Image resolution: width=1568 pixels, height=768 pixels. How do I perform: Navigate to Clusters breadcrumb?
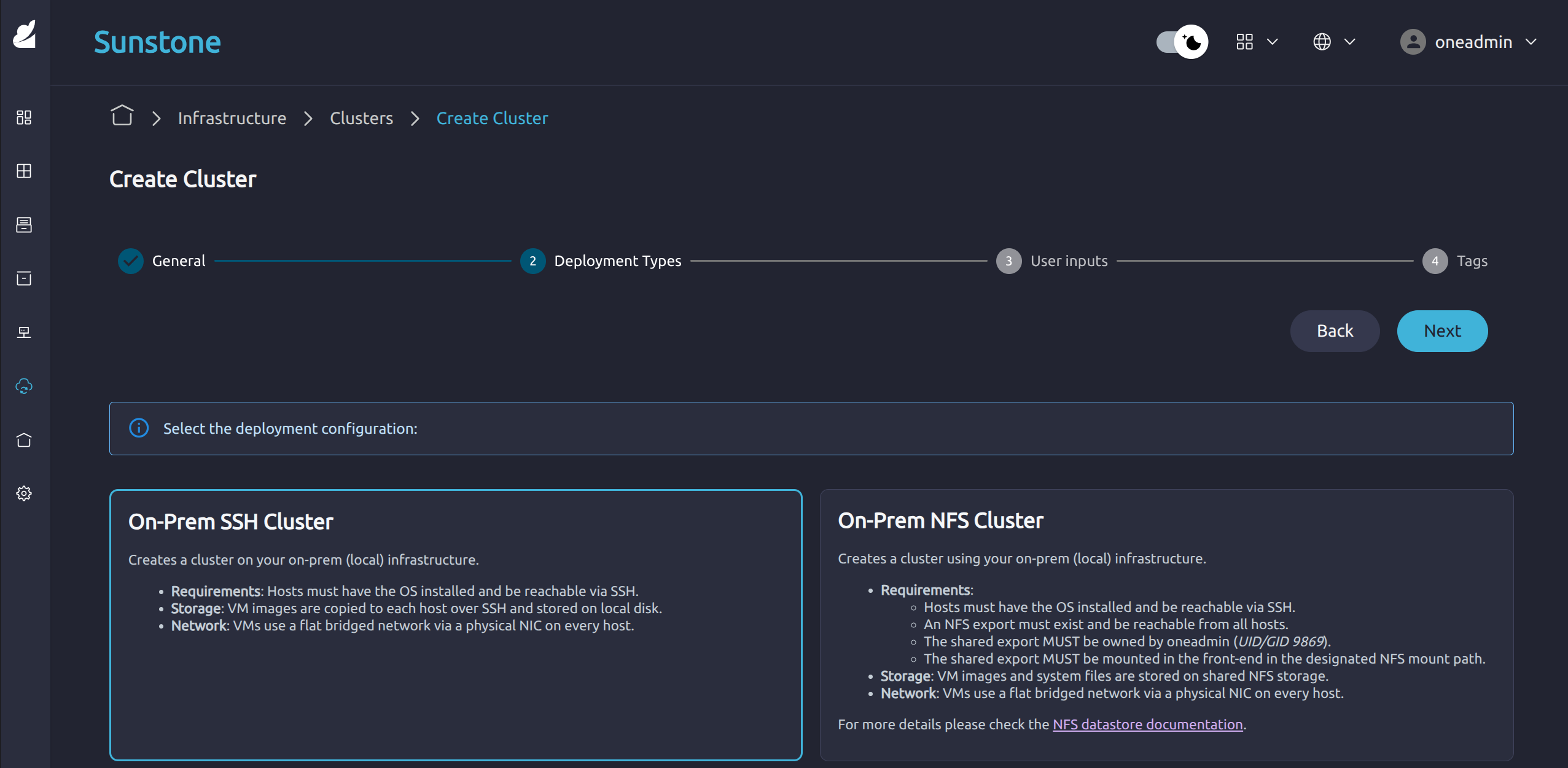click(x=361, y=118)
